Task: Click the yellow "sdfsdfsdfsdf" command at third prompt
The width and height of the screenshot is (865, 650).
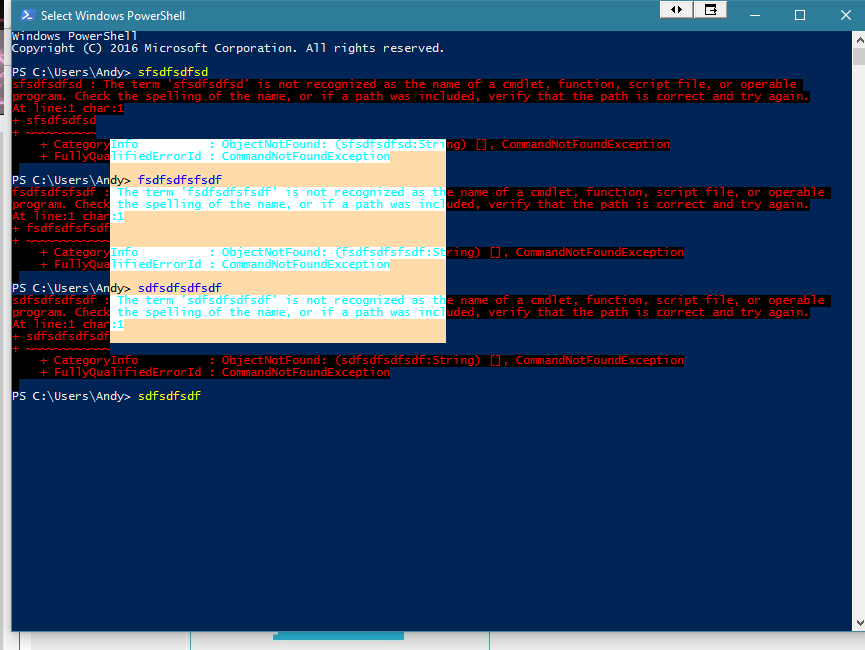Action: click(180, 288)
